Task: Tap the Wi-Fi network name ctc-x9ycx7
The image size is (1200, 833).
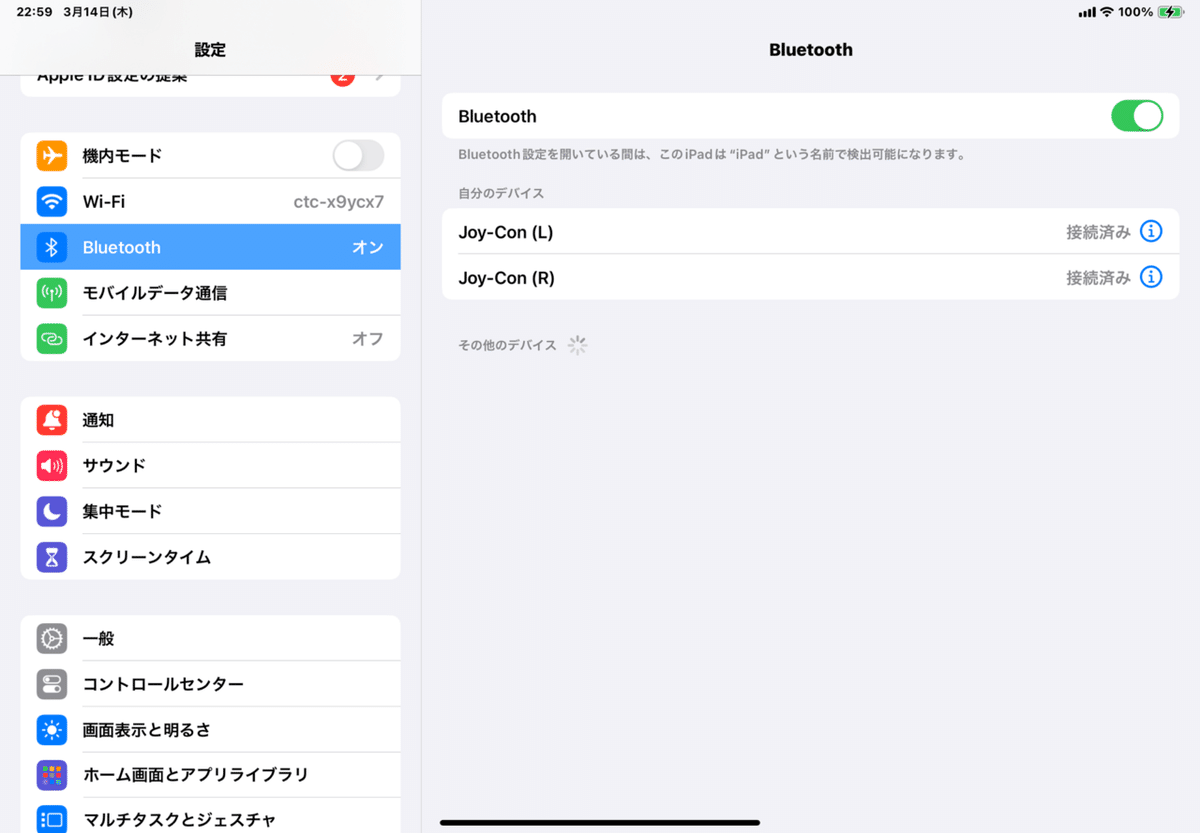Action: coord(338,202)
